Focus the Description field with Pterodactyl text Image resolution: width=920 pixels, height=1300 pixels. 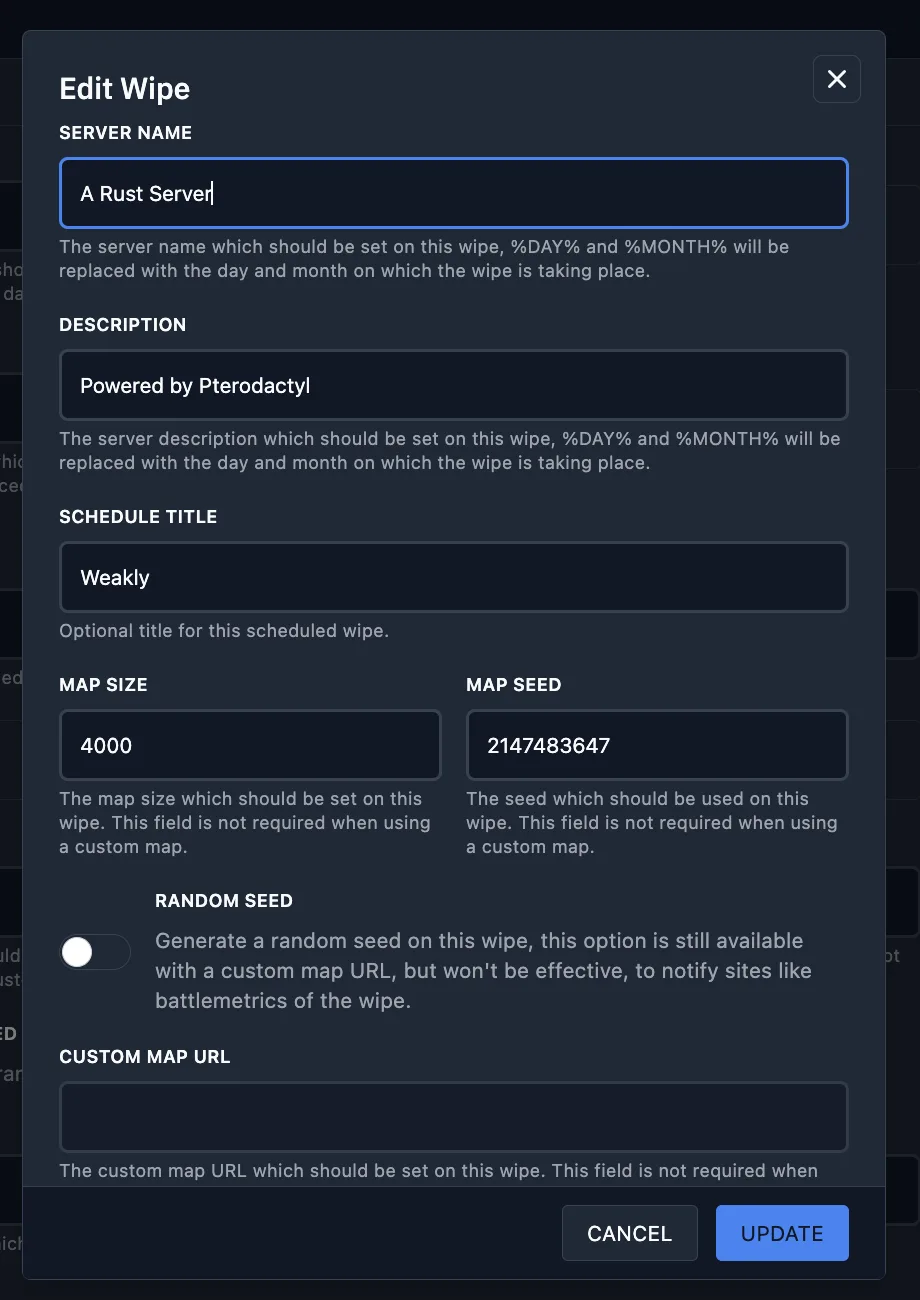(453, 385)
